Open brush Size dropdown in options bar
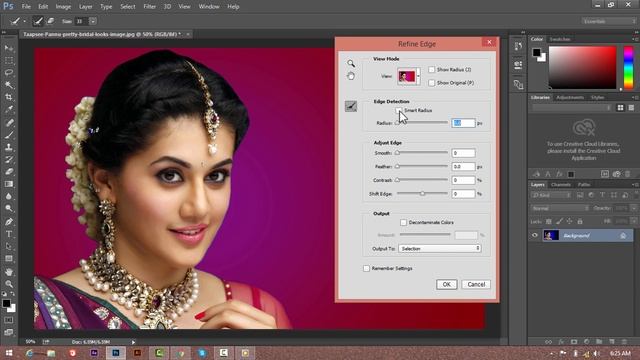Image resolution: width=640 pixels, height=360 pixels. (93, 21)
